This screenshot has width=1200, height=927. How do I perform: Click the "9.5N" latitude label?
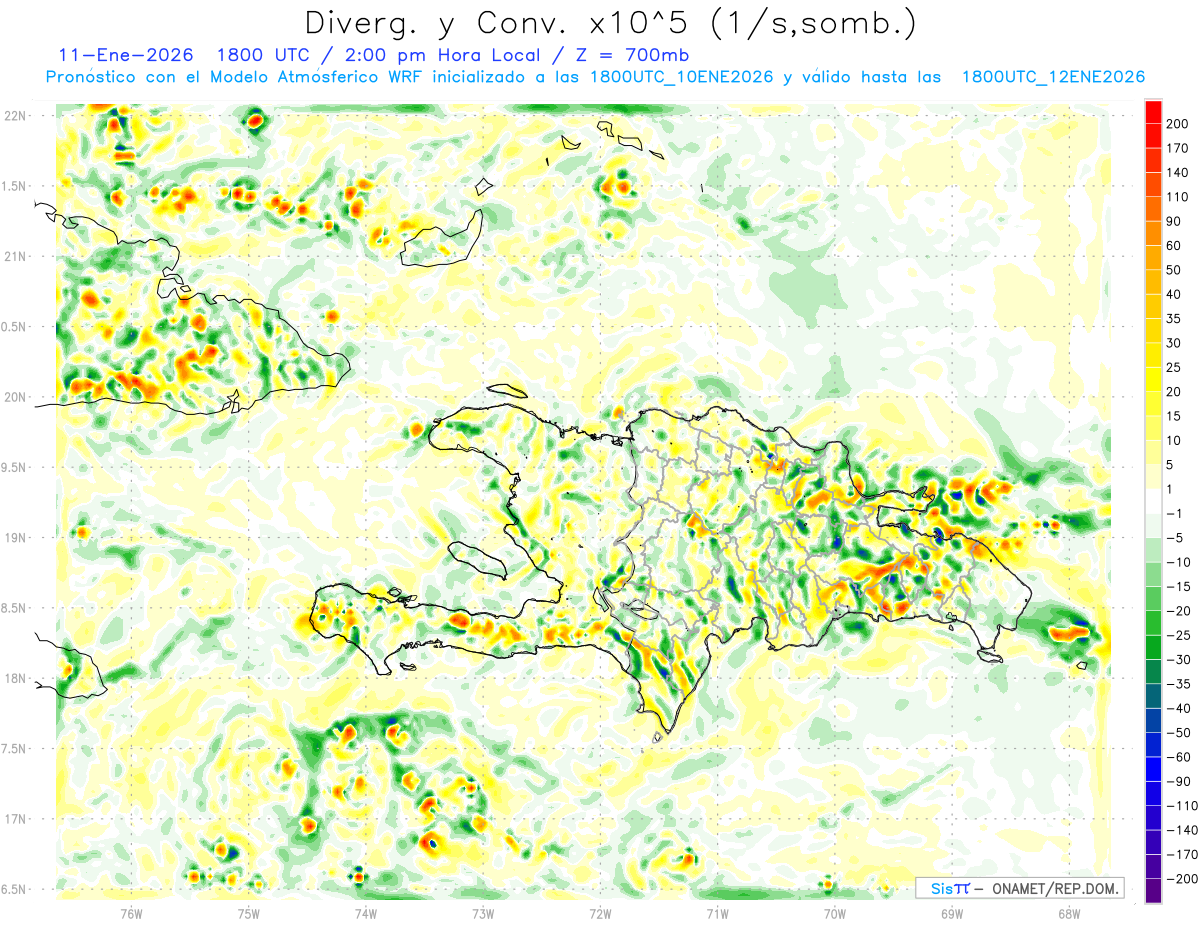[15, 468]
